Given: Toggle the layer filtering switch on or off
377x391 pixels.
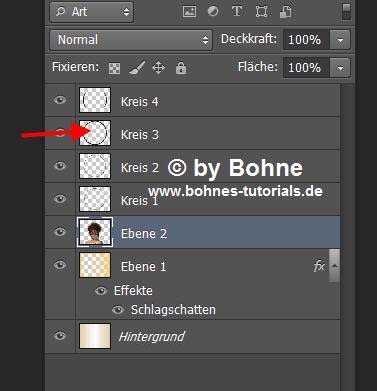Looking at the screenshot, I should 346,11.
